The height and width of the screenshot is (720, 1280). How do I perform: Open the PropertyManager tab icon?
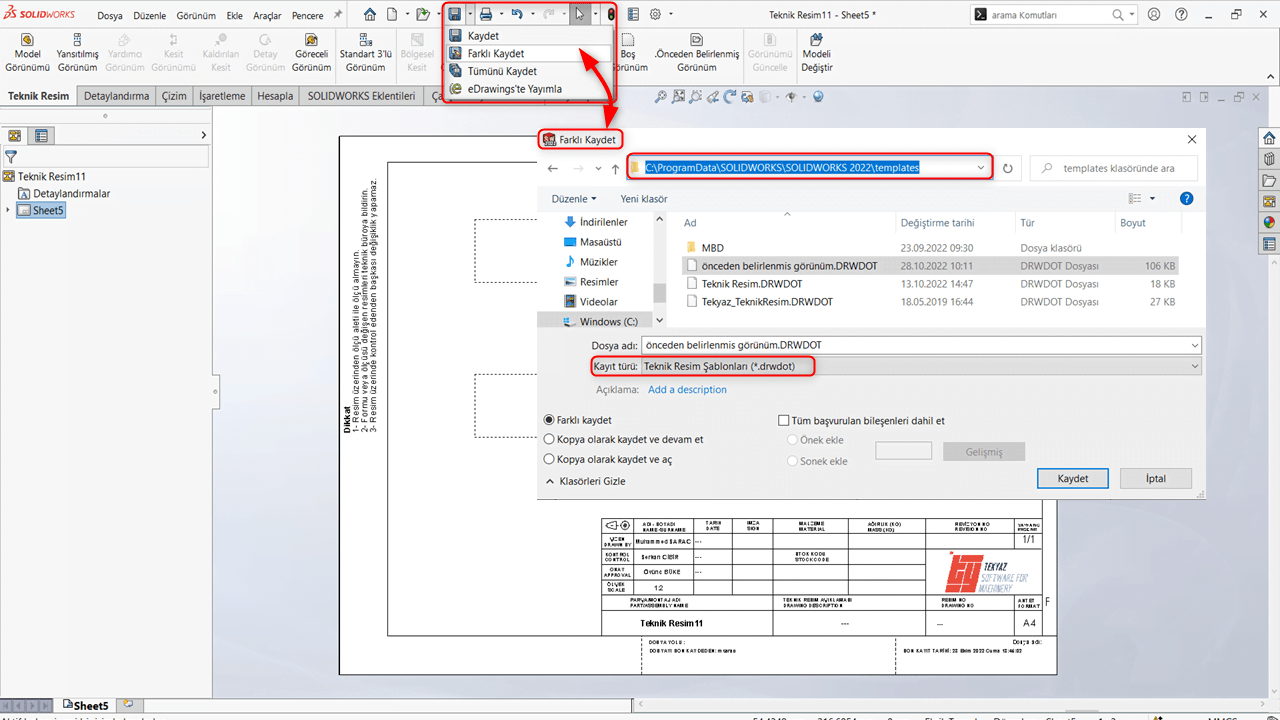(x=41, y=136)
